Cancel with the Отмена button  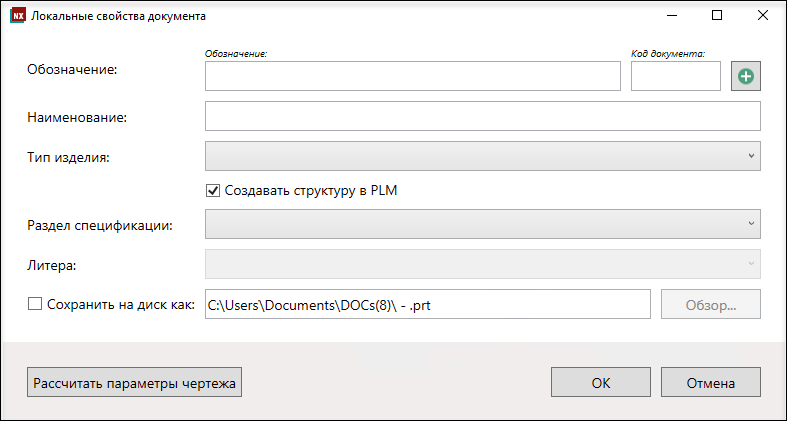pos(711,382)
